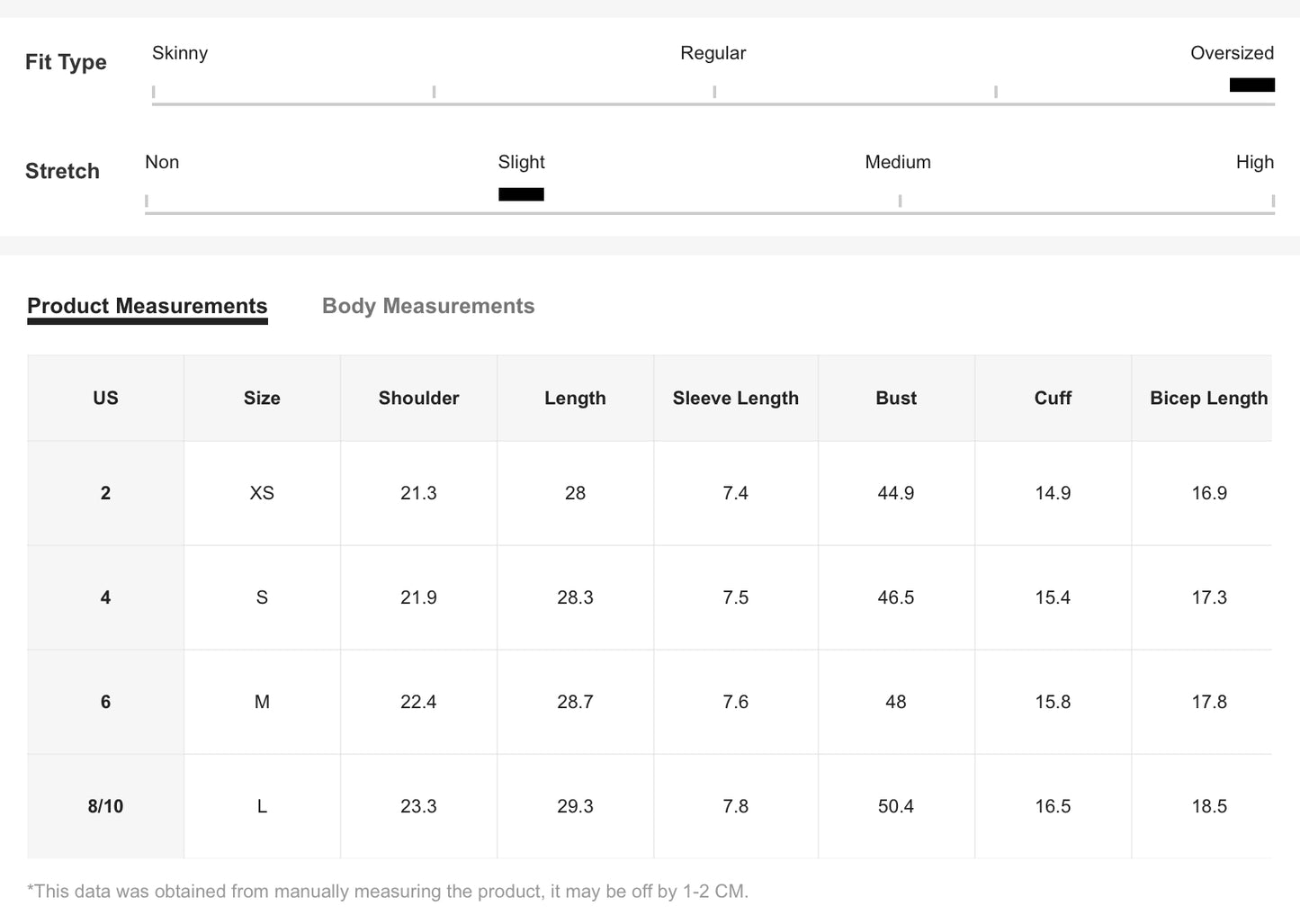Click the Shoulder column header
Viewport: 1300px width, 924px height.
click(x=418, y=398)
